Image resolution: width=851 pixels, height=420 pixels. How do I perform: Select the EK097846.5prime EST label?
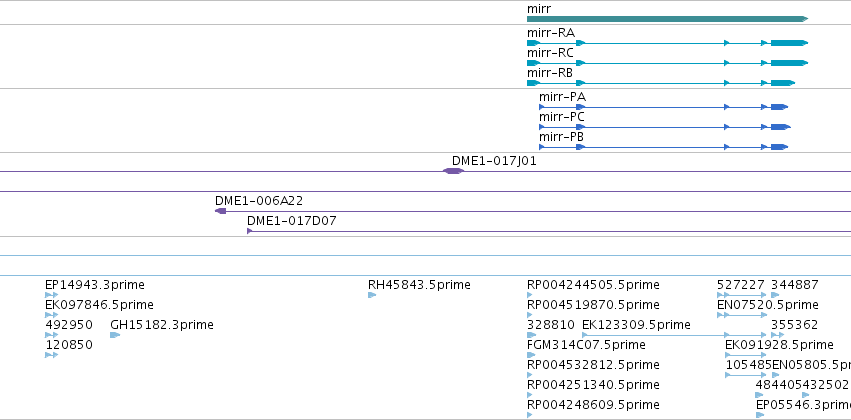coord(99,305)
